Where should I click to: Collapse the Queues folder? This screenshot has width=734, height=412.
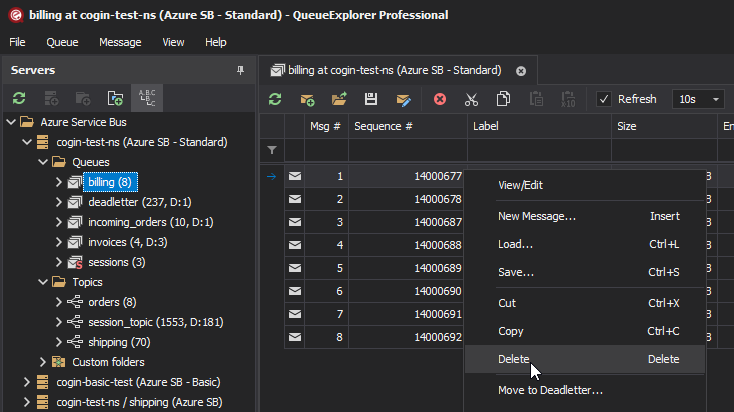pyautogui.click(x=43, y=162)
